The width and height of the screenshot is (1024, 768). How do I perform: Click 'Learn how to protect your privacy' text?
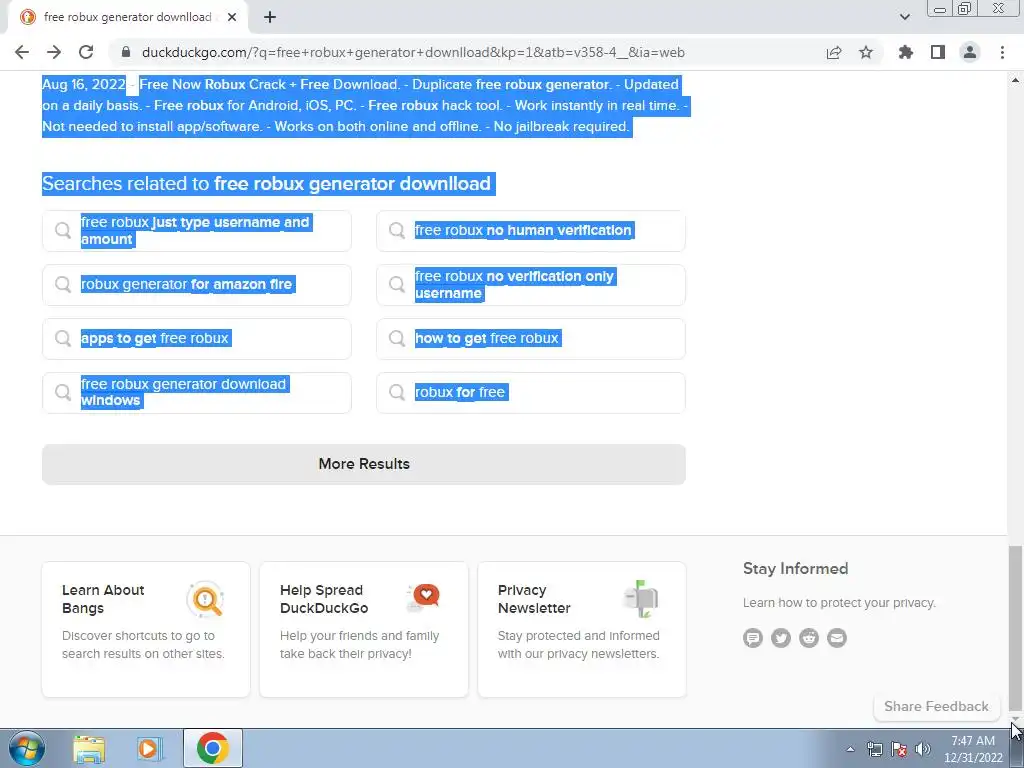(x=839, y=603)
